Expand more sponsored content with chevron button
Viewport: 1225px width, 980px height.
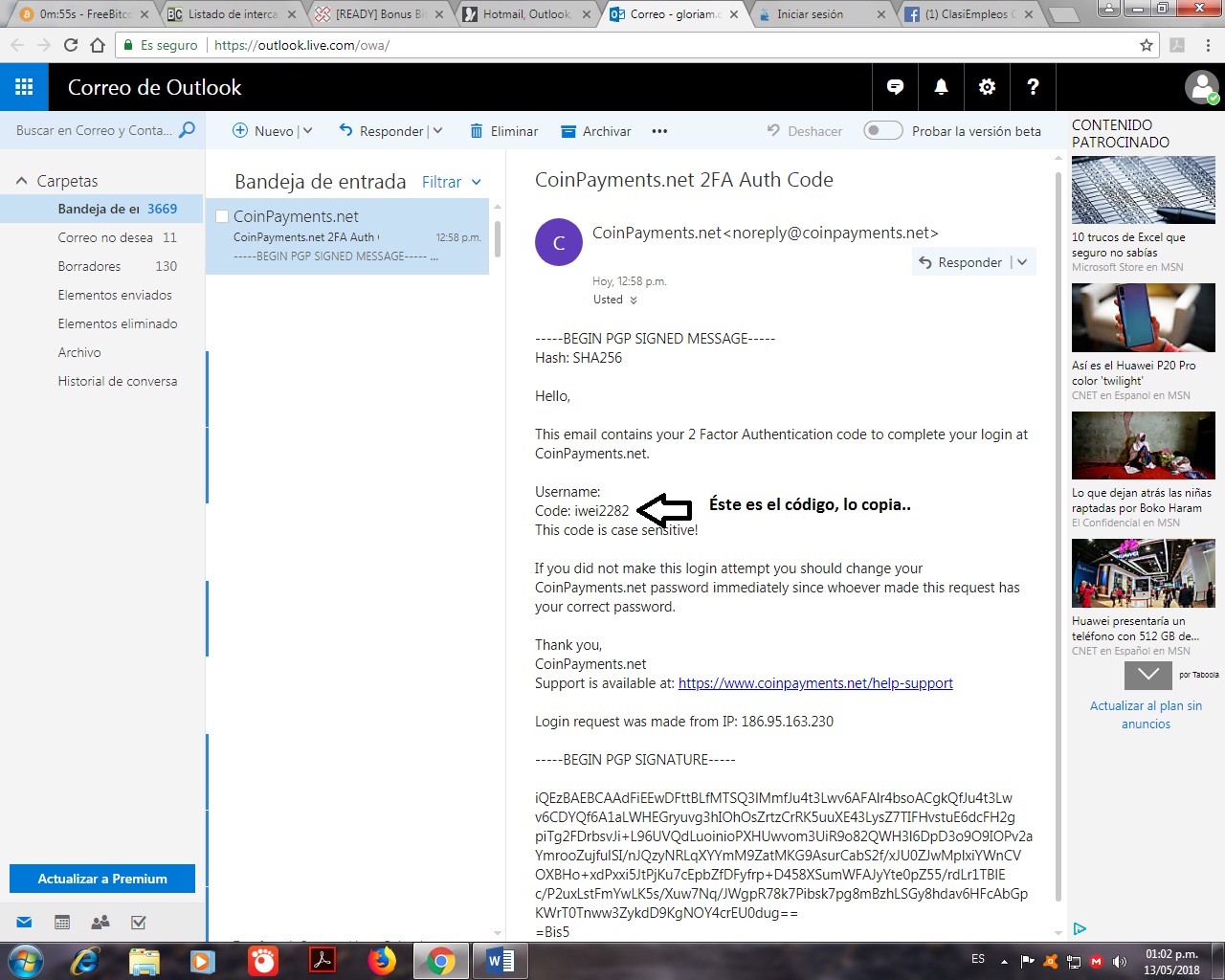coord(1148,675)
